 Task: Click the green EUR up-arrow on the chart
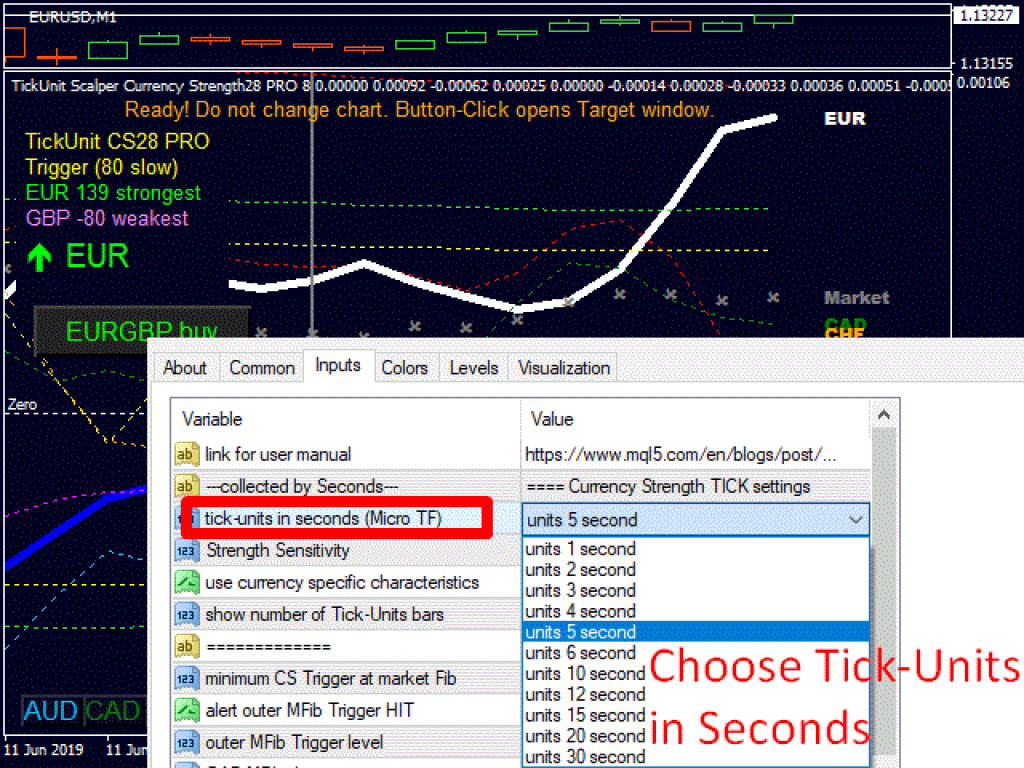point(39,256)
